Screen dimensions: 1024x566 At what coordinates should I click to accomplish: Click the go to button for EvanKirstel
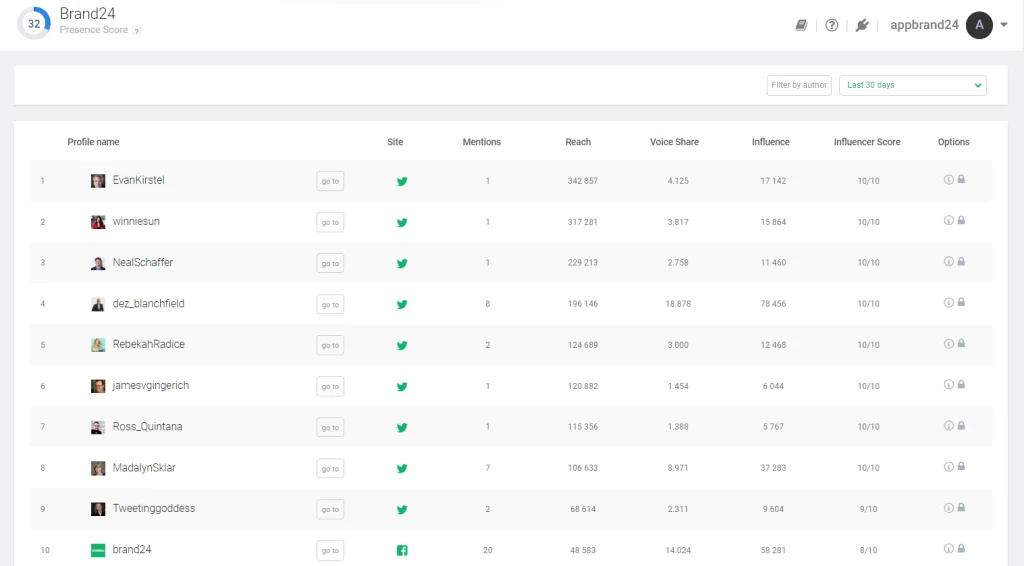point(330,181)
